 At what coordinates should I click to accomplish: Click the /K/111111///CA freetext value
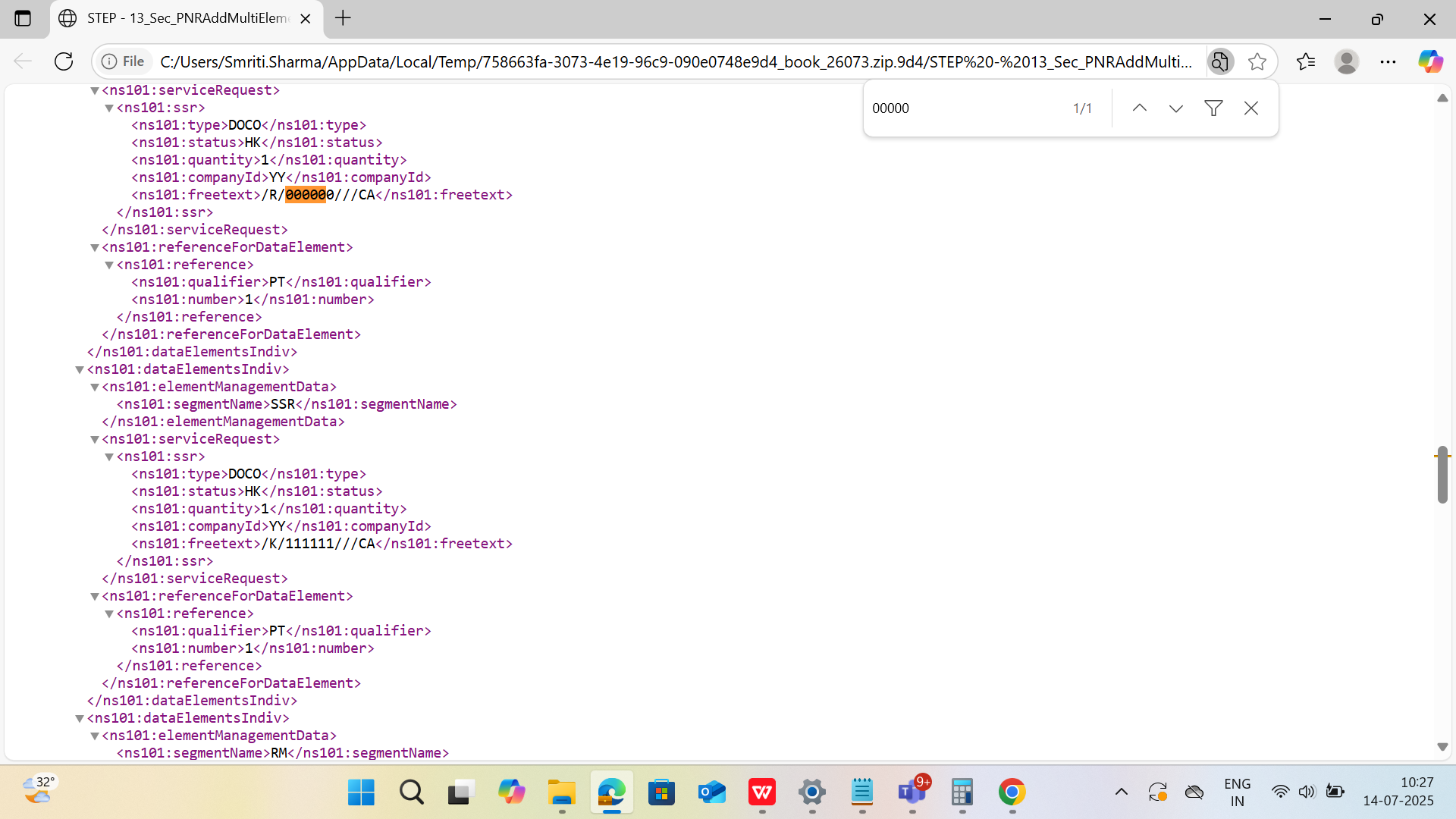(x=318, y=544)
